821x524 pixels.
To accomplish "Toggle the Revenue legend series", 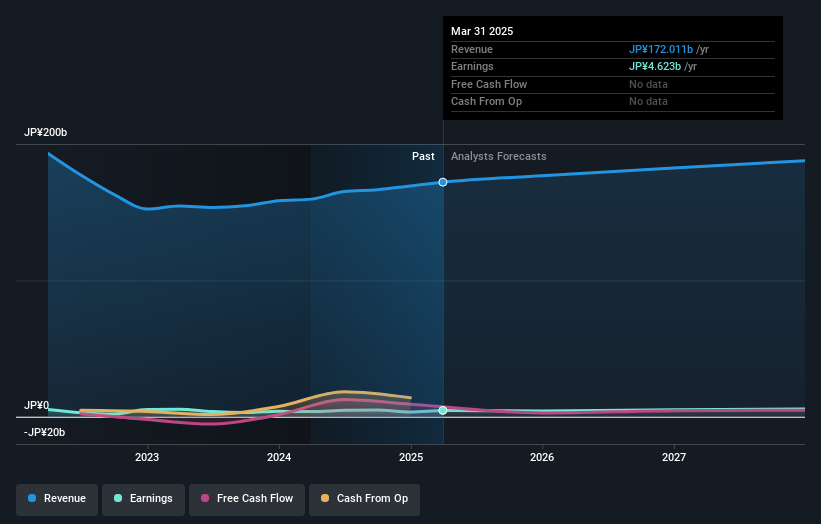I will [x=57, y=498].
